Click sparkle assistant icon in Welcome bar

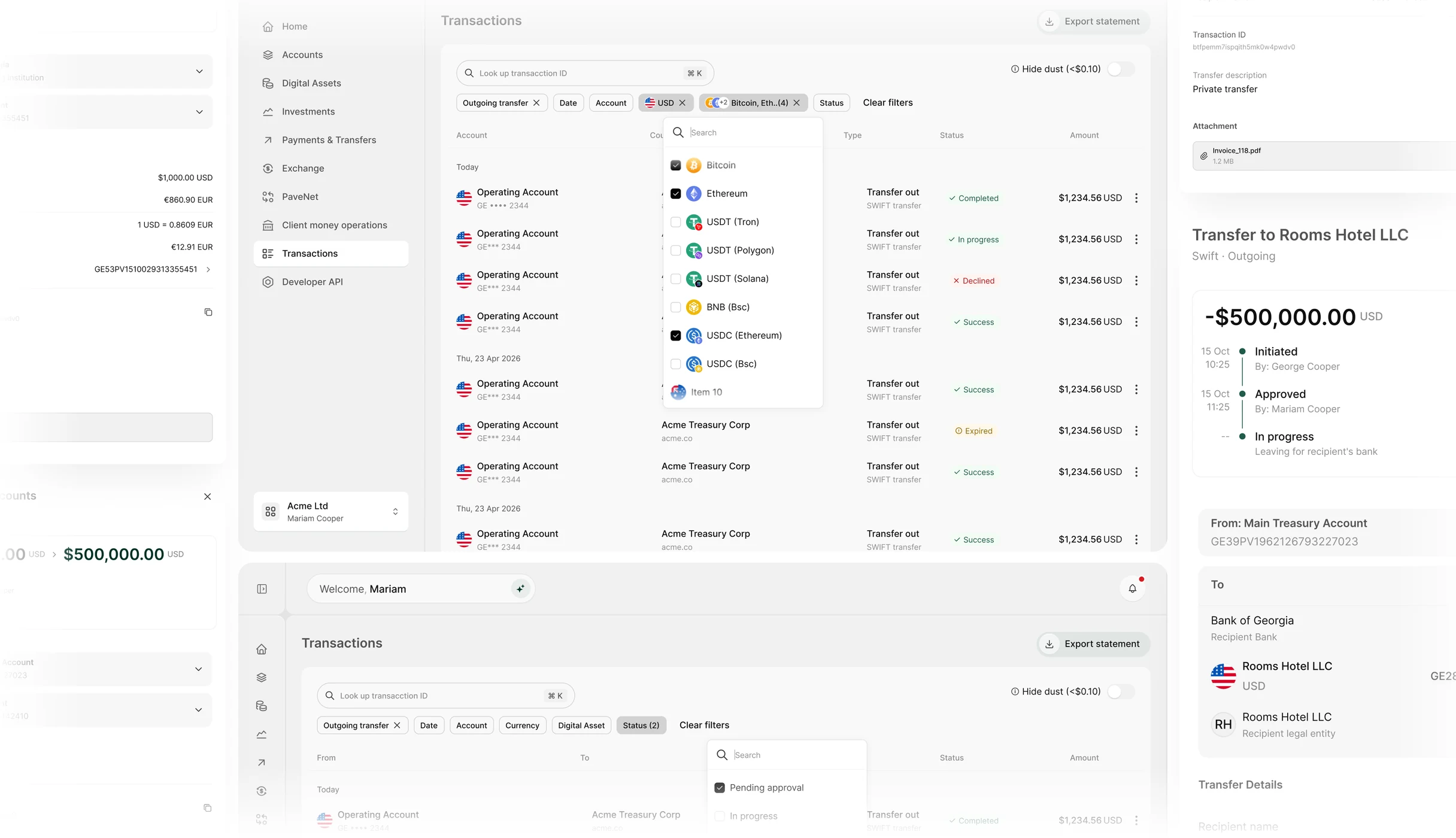point(520,588)
